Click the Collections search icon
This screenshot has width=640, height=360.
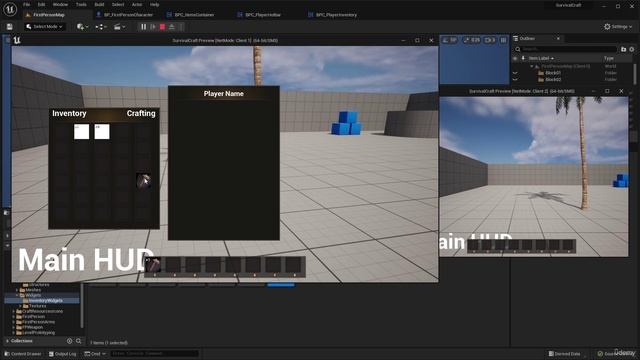(78, 341)
